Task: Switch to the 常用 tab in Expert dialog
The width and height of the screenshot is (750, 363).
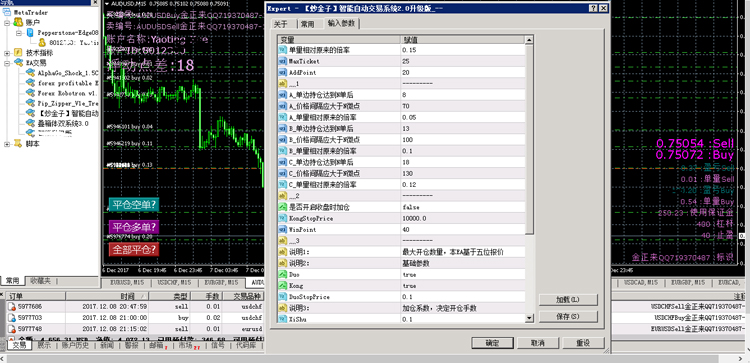Action: [x=308, y=24]
